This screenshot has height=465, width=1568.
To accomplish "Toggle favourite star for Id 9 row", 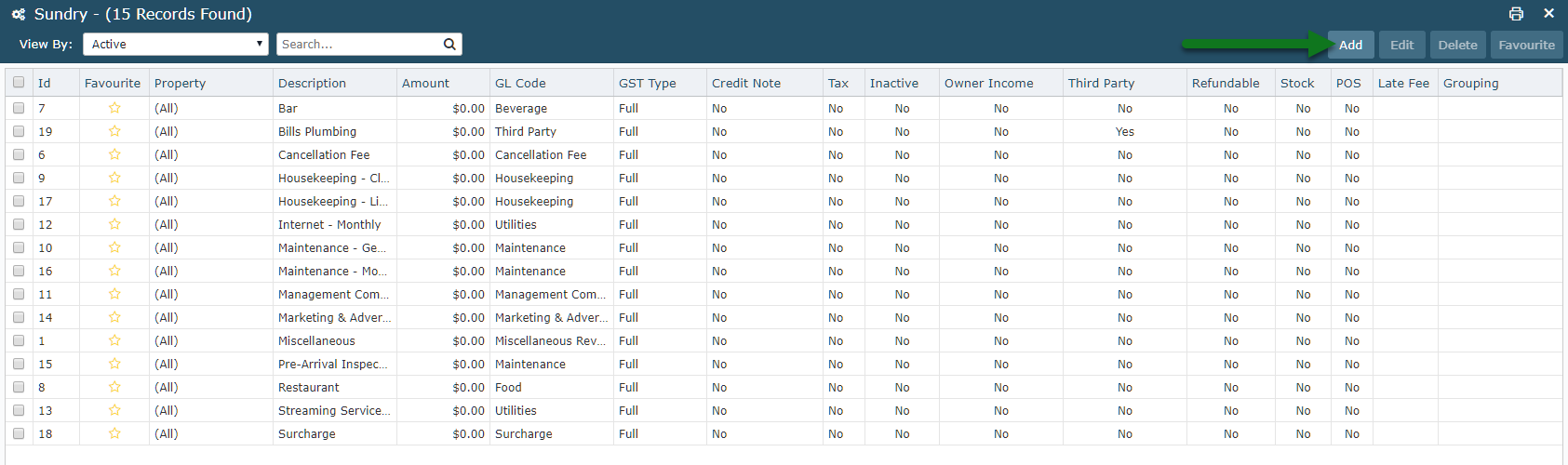I will coord(114,178).
